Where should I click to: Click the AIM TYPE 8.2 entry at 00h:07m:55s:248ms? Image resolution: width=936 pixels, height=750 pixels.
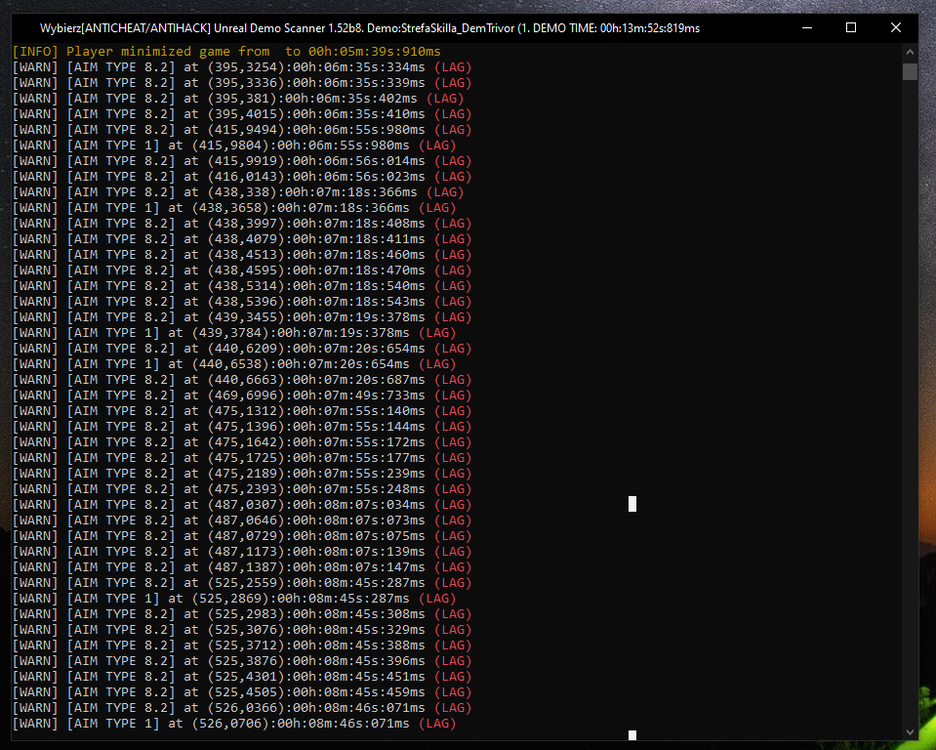pos(242,489)
